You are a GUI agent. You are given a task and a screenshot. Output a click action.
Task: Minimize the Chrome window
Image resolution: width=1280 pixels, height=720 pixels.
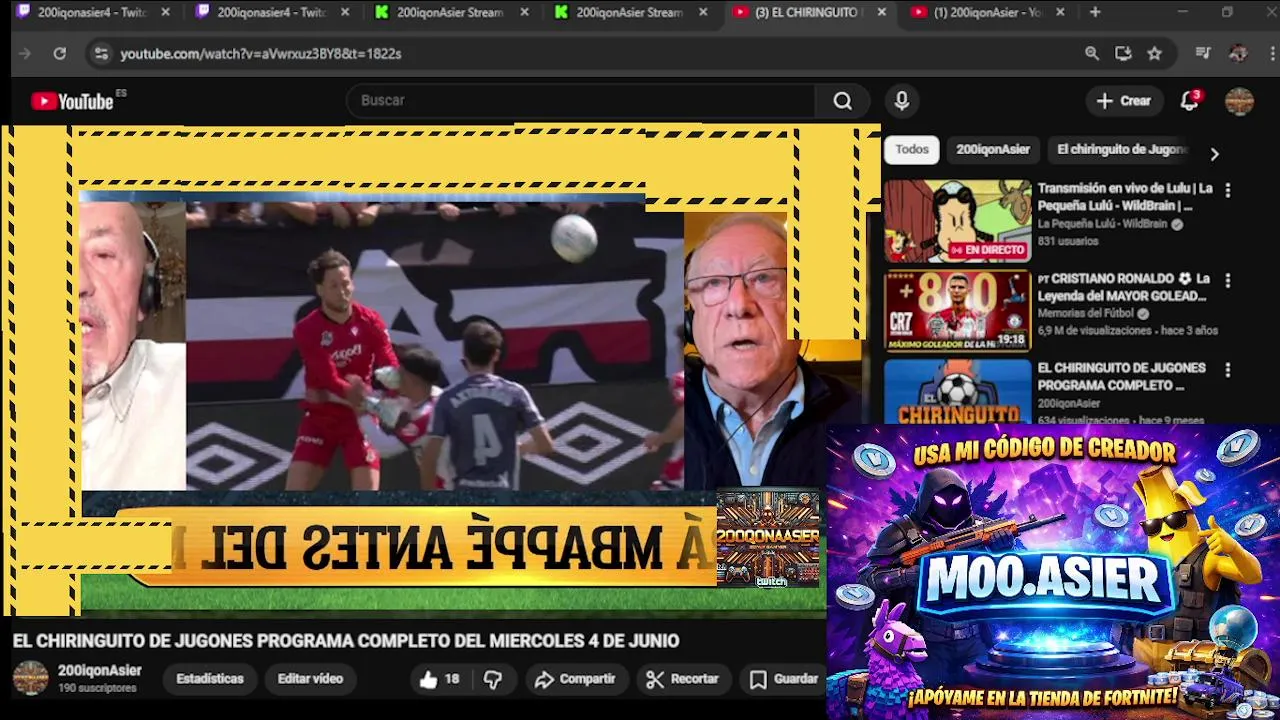[x=1182, y=12]
